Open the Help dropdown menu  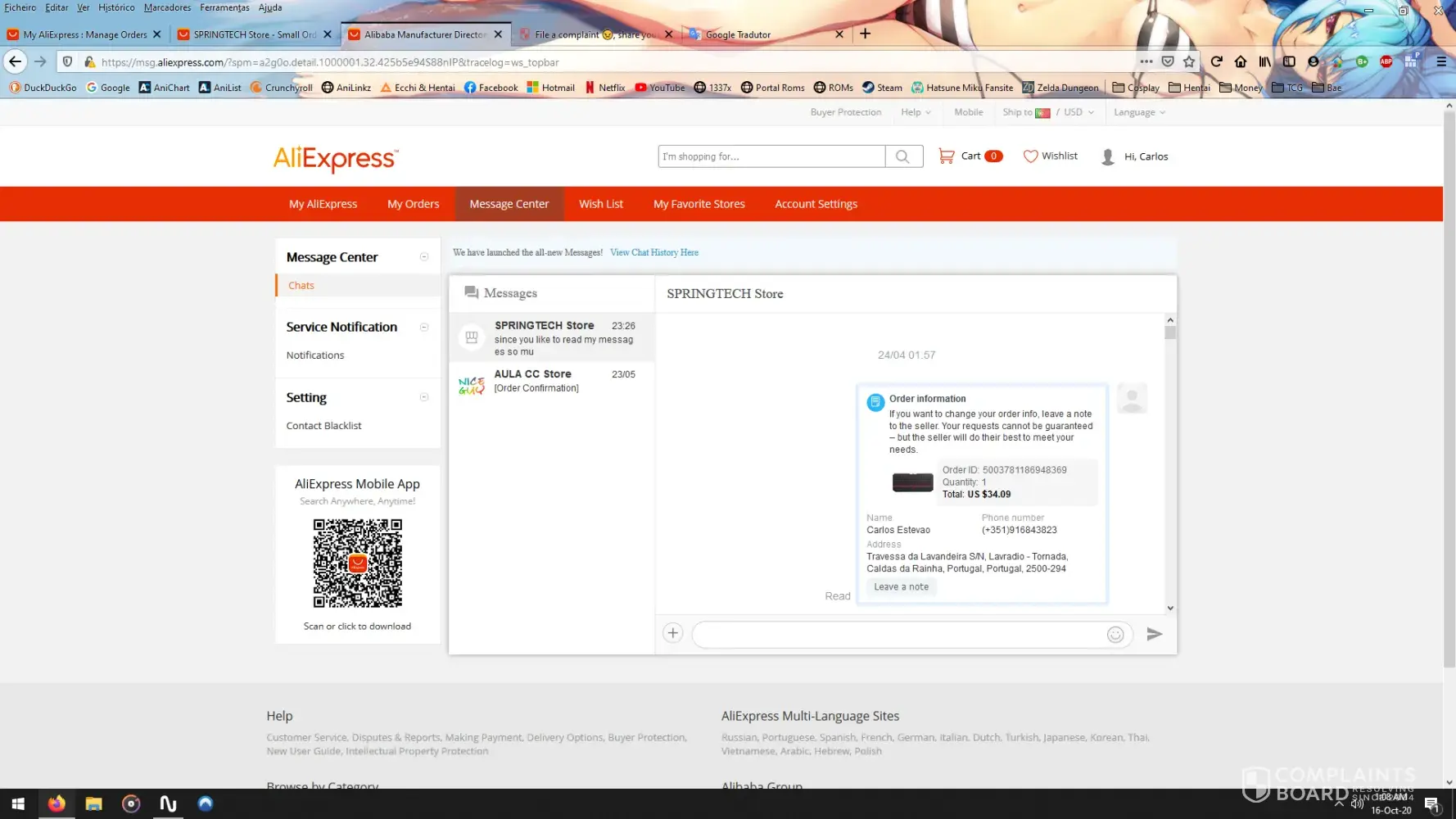point(916,113)
